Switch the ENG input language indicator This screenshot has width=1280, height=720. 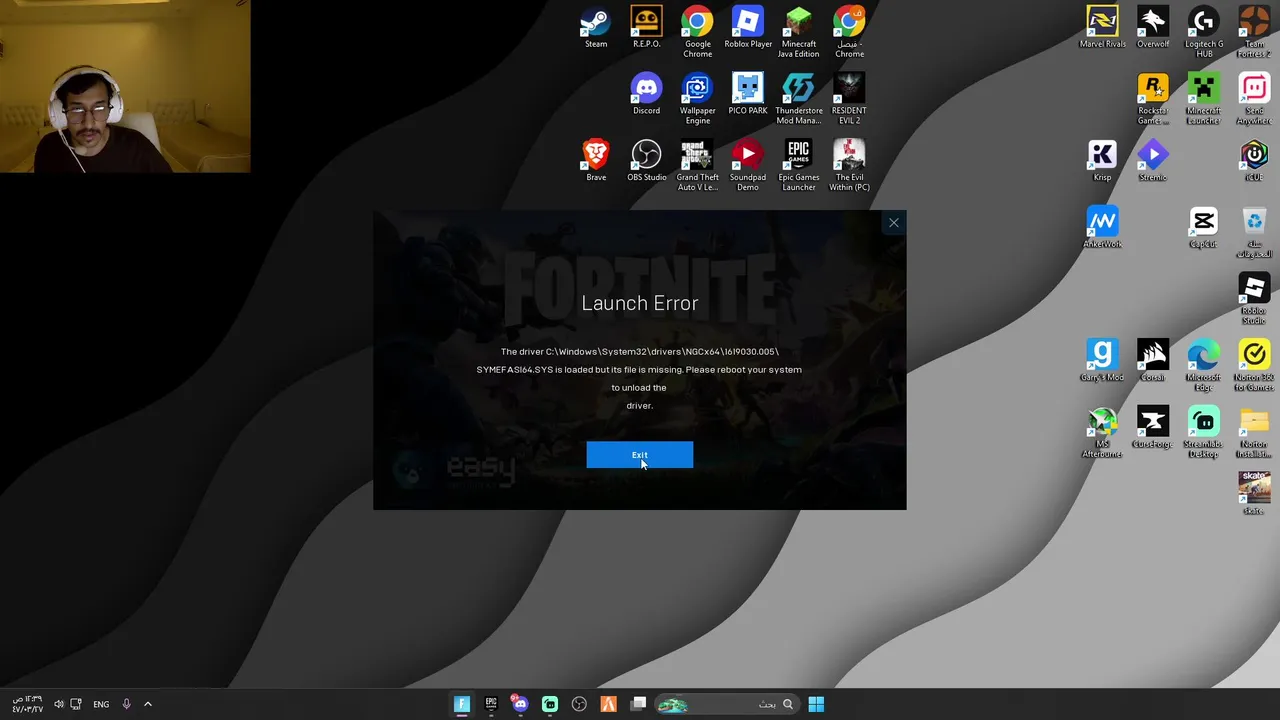(101, 705)
